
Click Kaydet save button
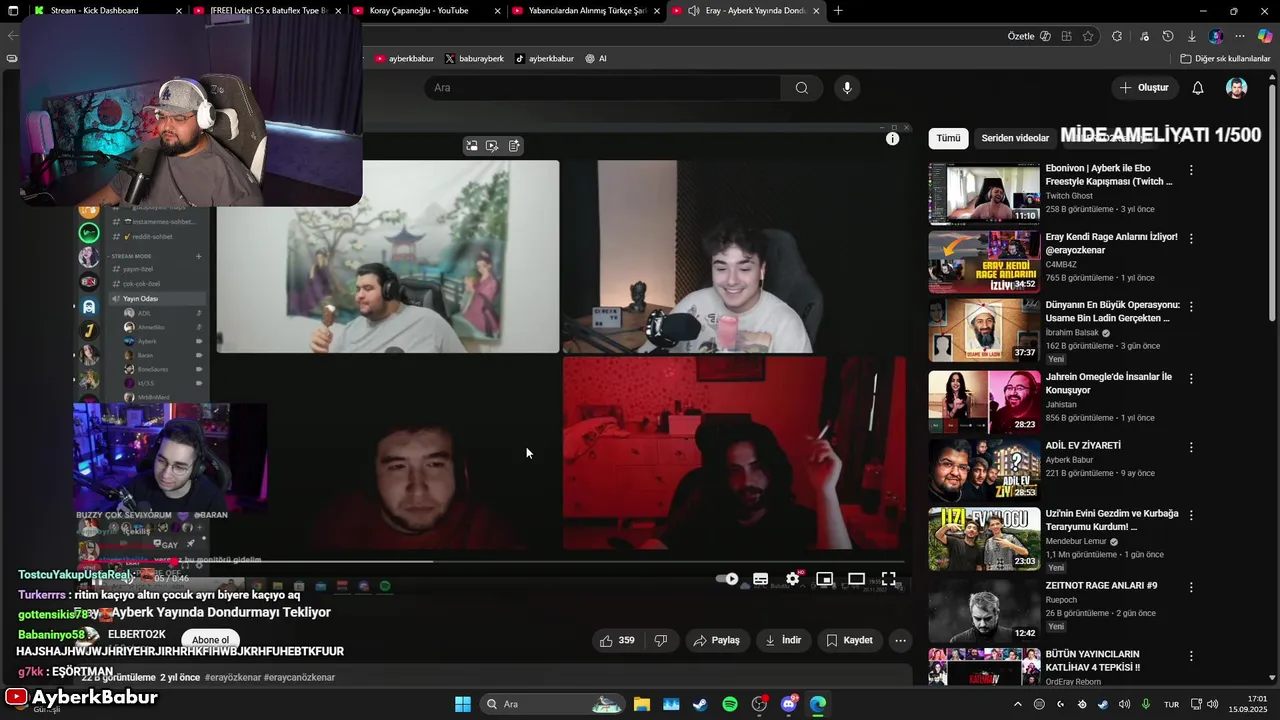point(849,640)
